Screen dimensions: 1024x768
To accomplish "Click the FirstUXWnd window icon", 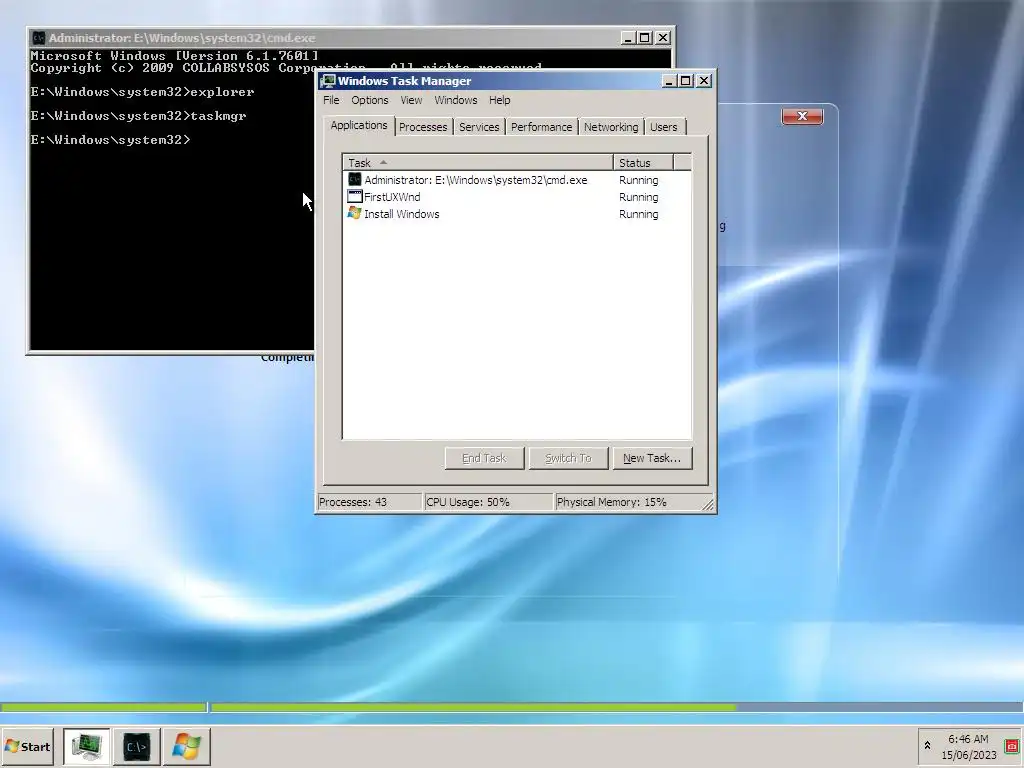I will click(x=355, y=196).
